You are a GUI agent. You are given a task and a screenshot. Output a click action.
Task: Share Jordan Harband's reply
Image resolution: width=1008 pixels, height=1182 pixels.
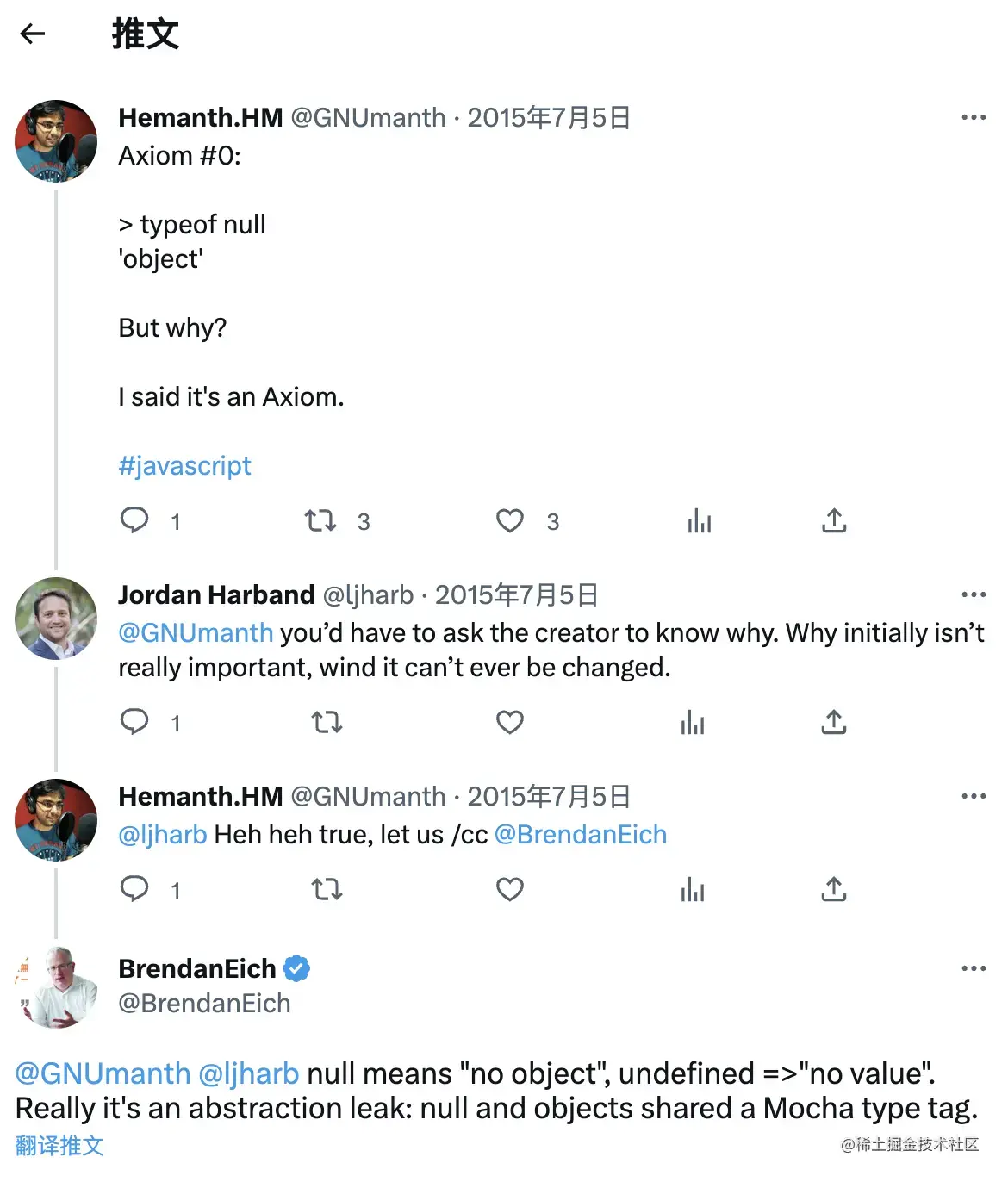[x=834, y=722]
